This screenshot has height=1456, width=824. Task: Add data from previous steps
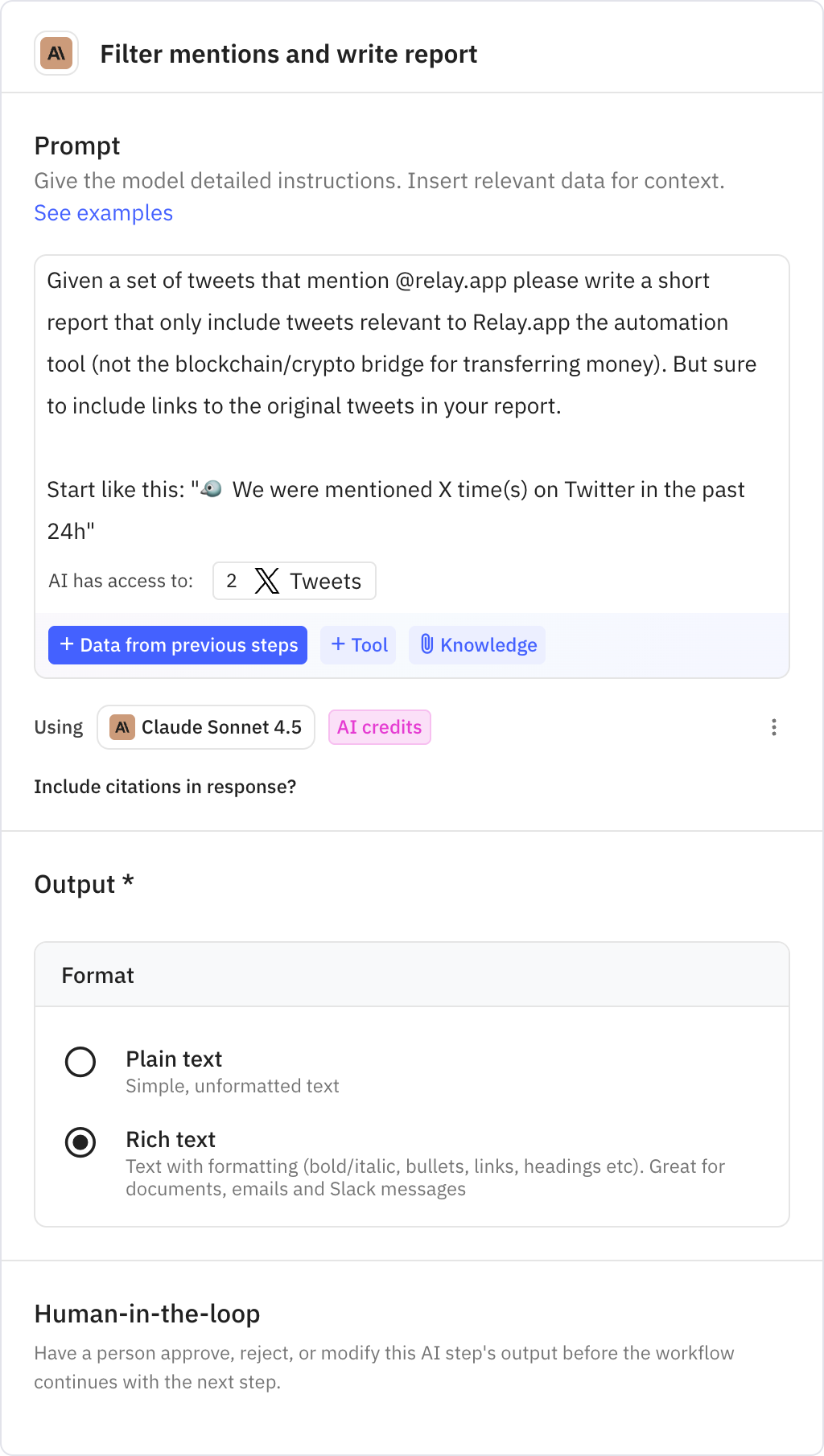178,644
